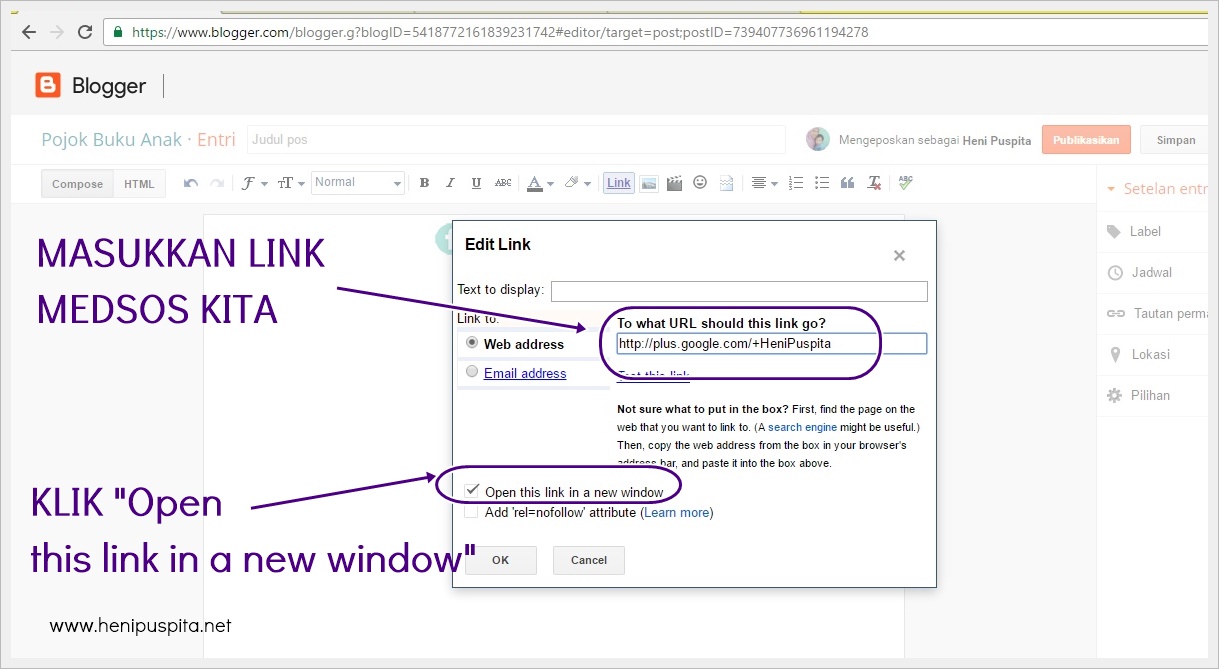The height and width of the screenshot is (669, 1219).
Task: Check Add rel=nofollow attribute
Action: (472, 512)
